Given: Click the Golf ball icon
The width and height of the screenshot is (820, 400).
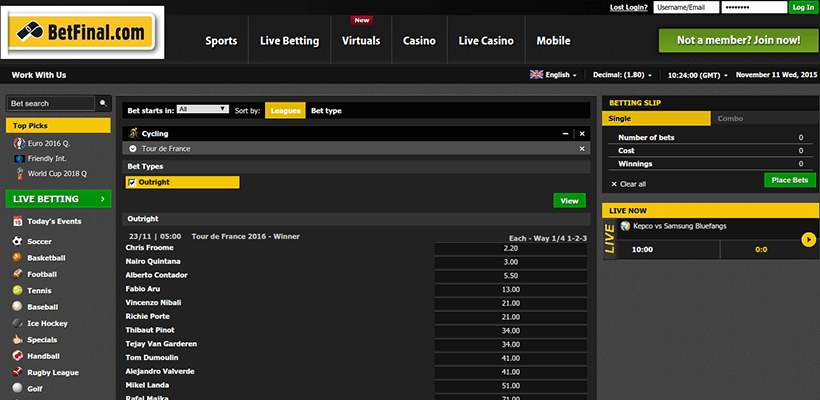Looking at the screenshot, I should click(18, 388).
